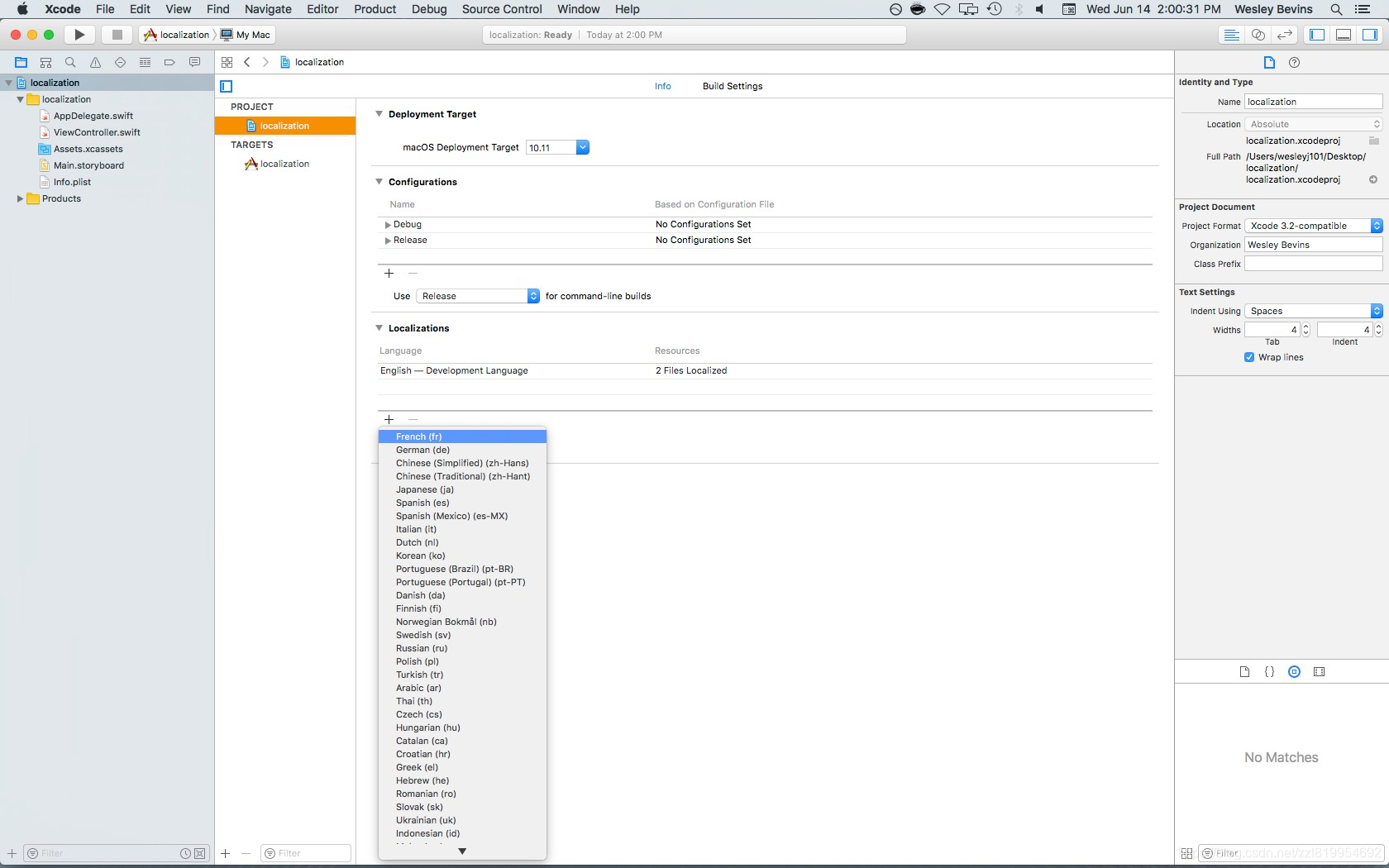This screenshot has width=1389, height=868.
Task: Go forward in editor history
Action: tap(265, 62)
